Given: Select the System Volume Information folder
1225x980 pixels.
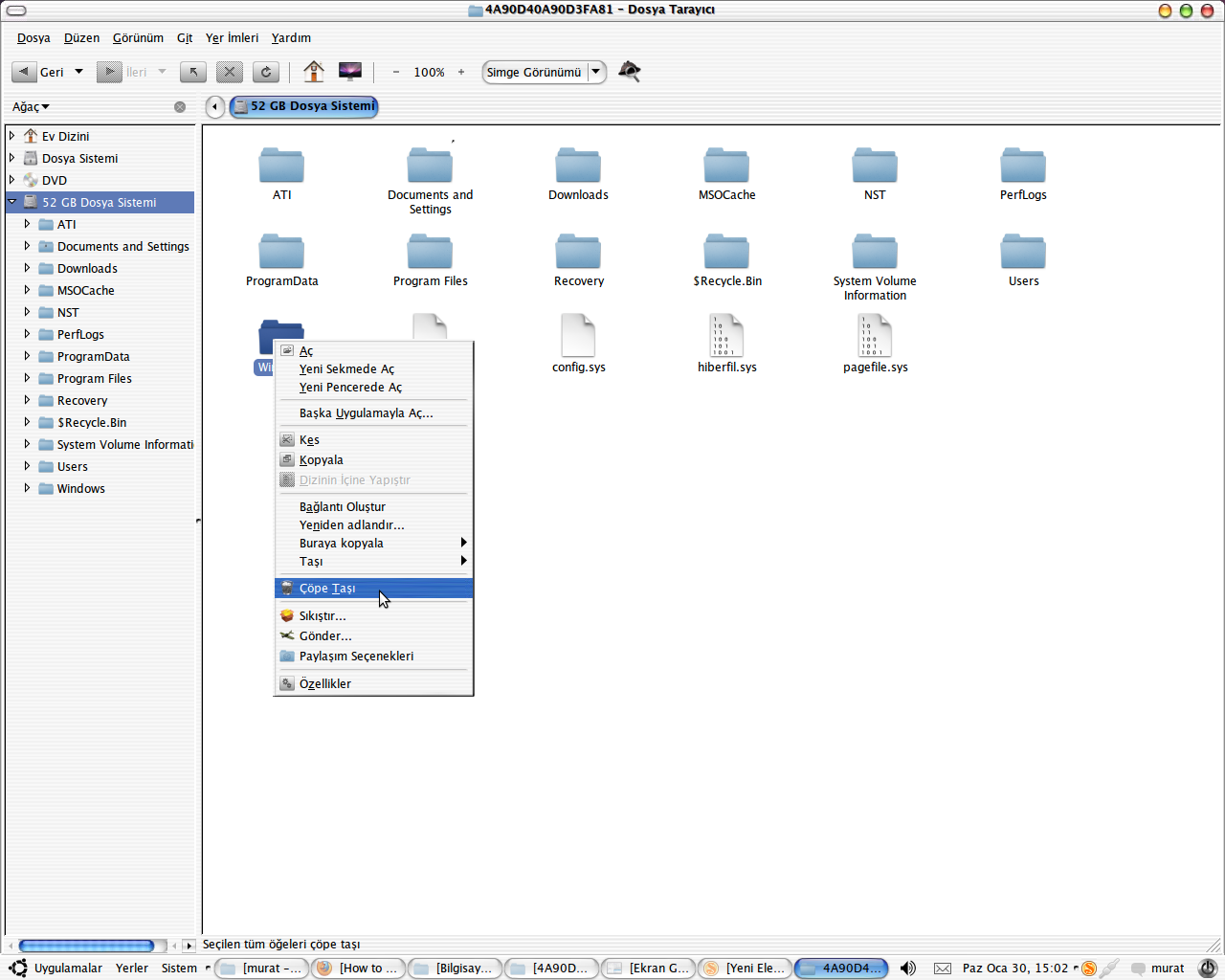Looking at the screenshot, I should (875, 252).
